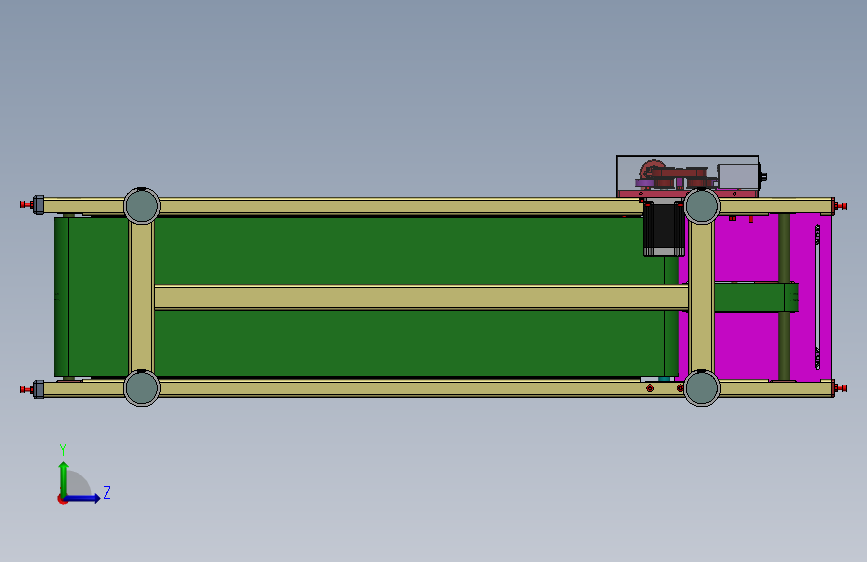Click the green Y axis arrow of triad
Screen dimensions: 867x562
pyautogui.click(x=64, y=479)
